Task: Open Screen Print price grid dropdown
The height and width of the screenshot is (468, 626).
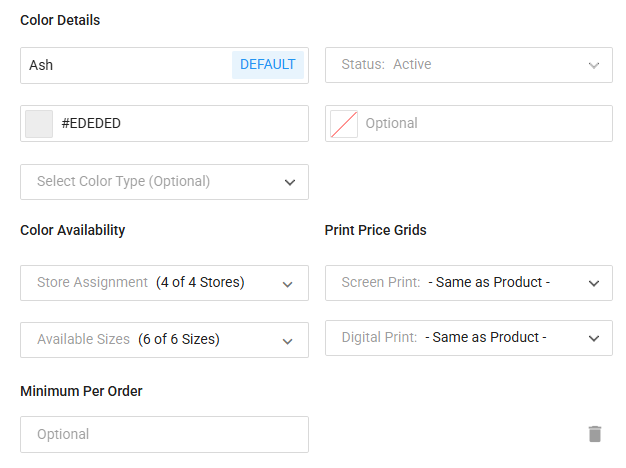Action: 458,283
